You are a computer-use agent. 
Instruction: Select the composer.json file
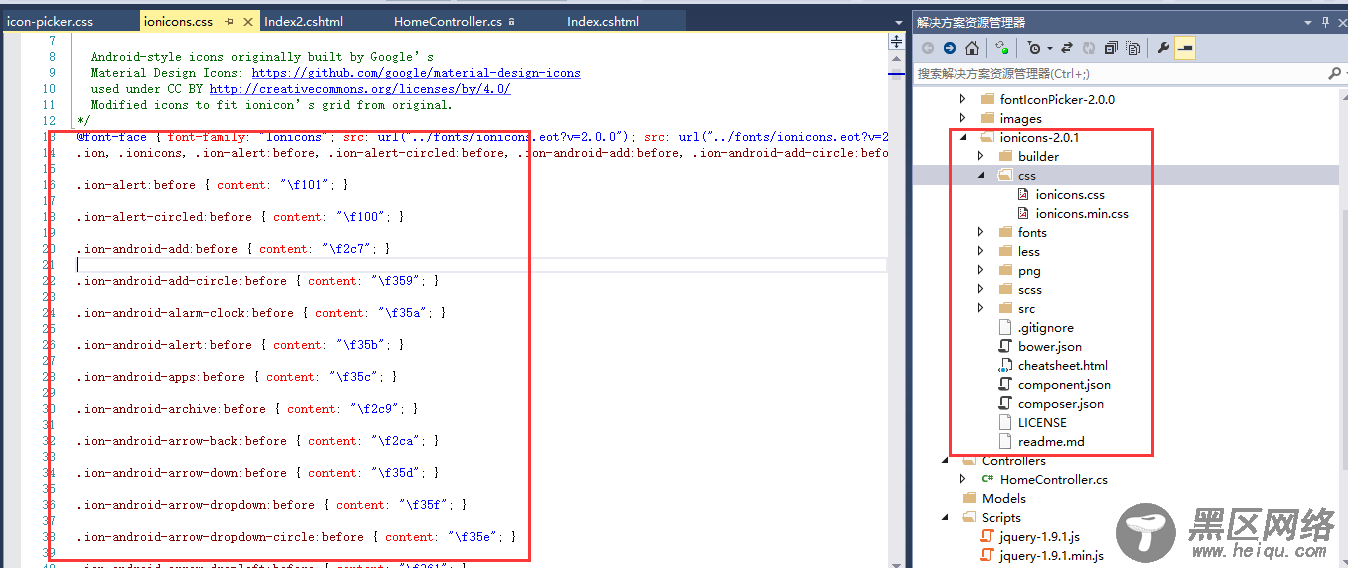[1061, 403]
